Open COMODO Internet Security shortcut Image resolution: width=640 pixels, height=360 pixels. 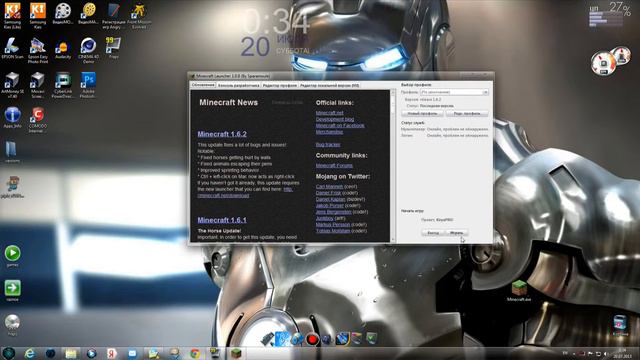pyautogui.click(x=38, y=120)
